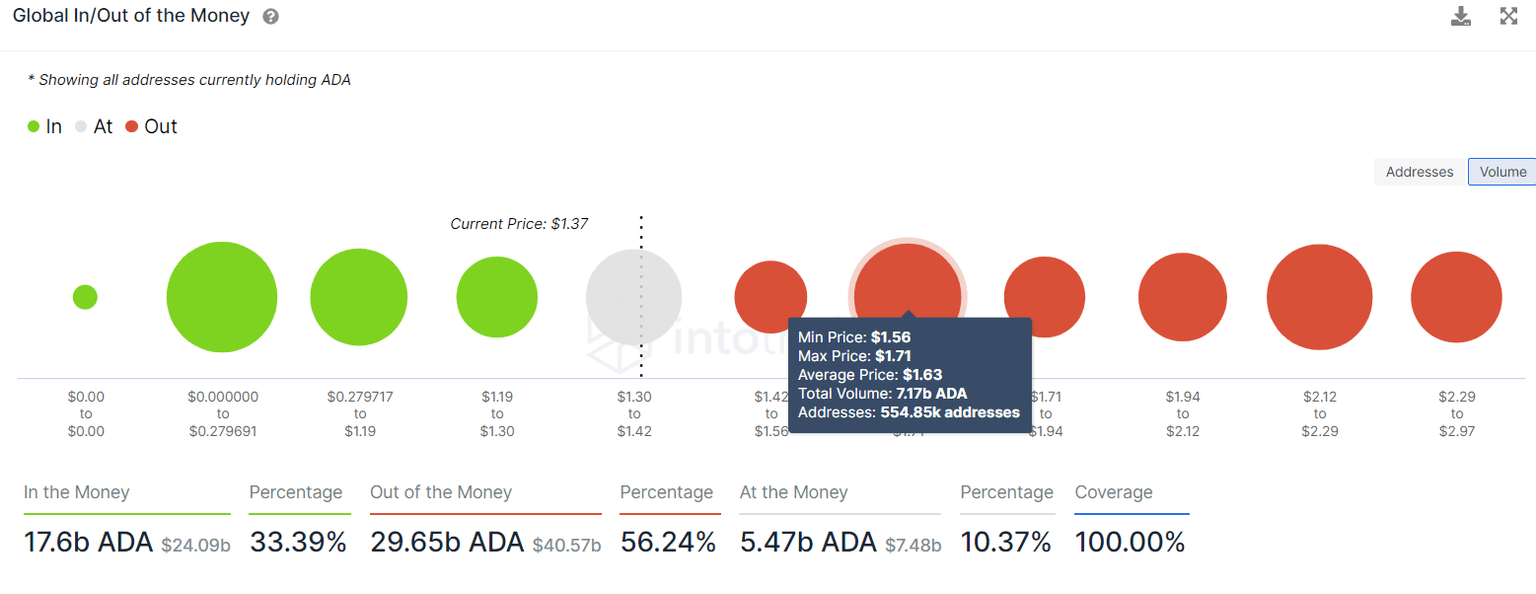Click the $0.279717 to $1.19 green bubble

[359, 297]
